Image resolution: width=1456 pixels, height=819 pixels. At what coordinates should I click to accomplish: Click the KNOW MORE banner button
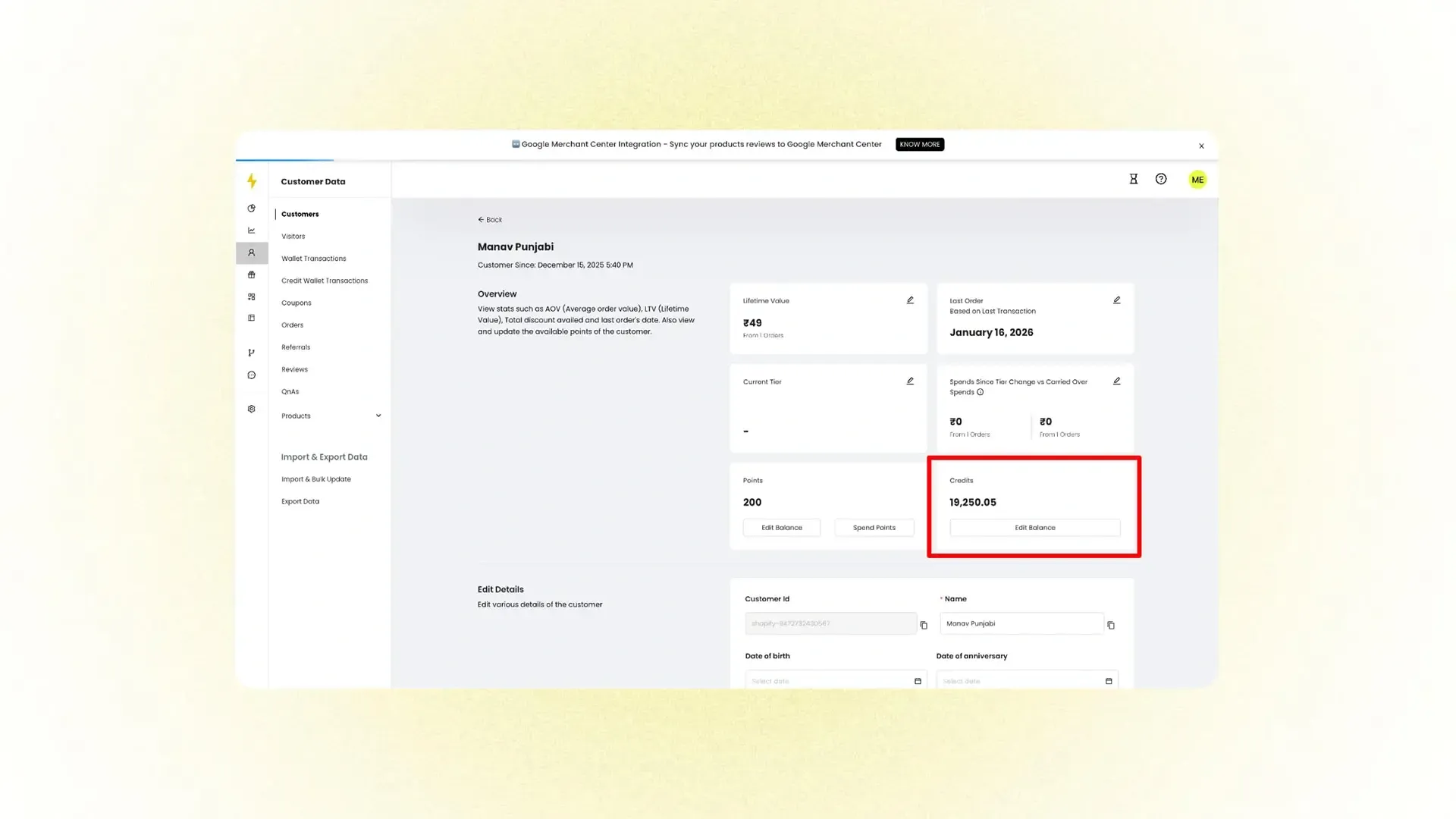click(919, 144)
